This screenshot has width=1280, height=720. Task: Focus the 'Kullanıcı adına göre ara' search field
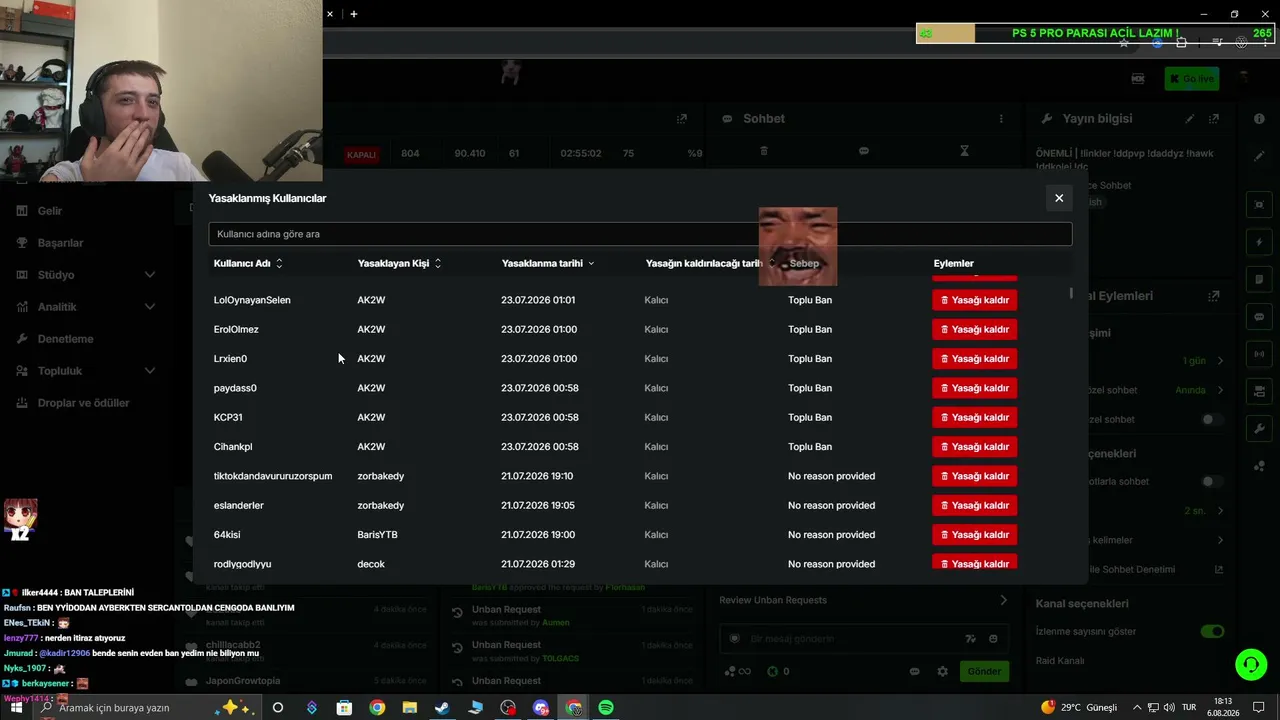[x=640, y=234]
